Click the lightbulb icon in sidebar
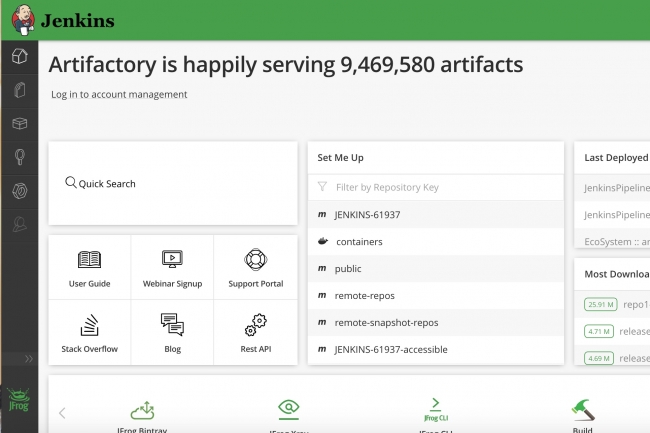Screen dimensions: 650x433 tap(19, 156)
